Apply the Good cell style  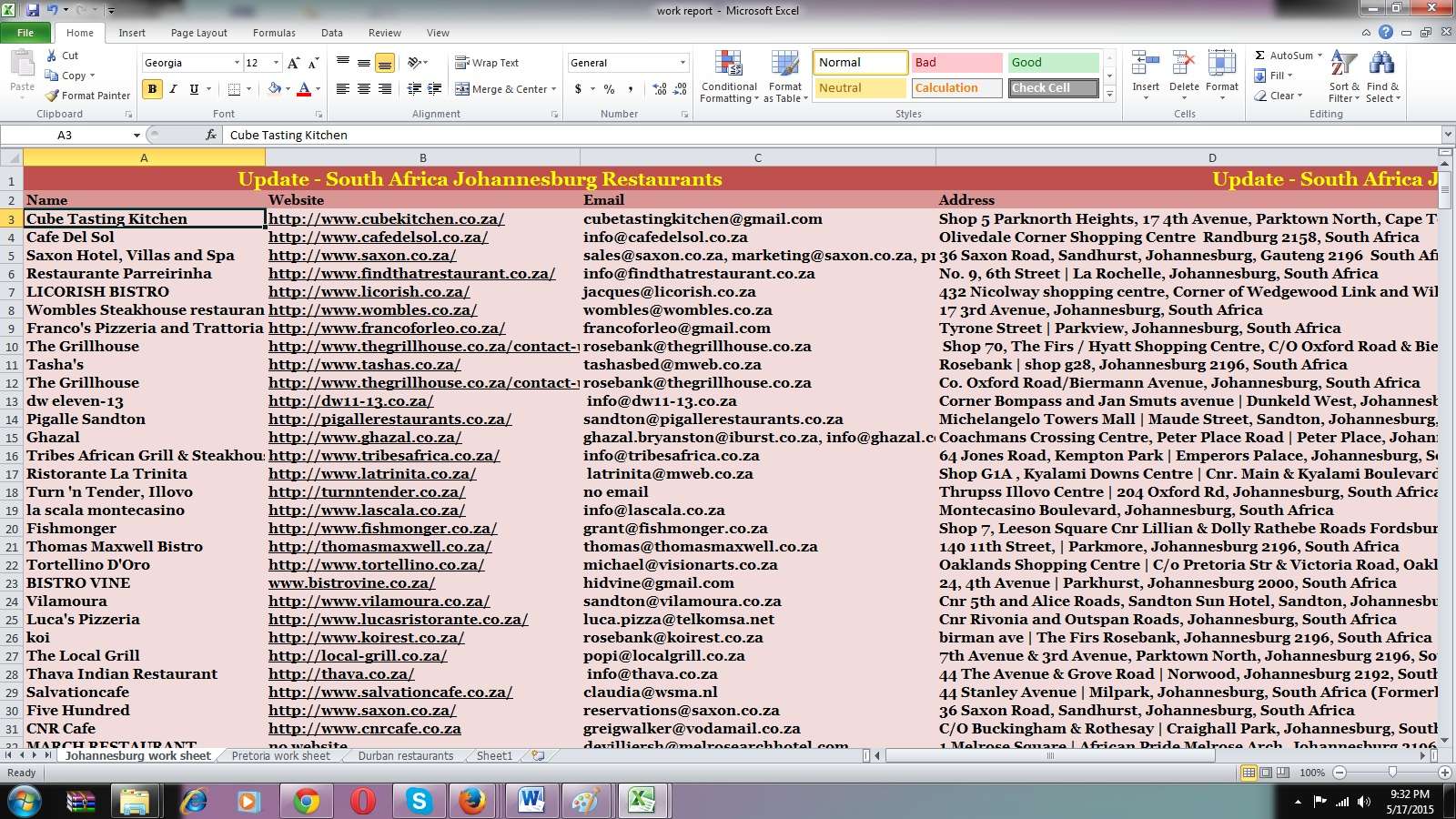pyautogui.click(x=1054, y=63)
